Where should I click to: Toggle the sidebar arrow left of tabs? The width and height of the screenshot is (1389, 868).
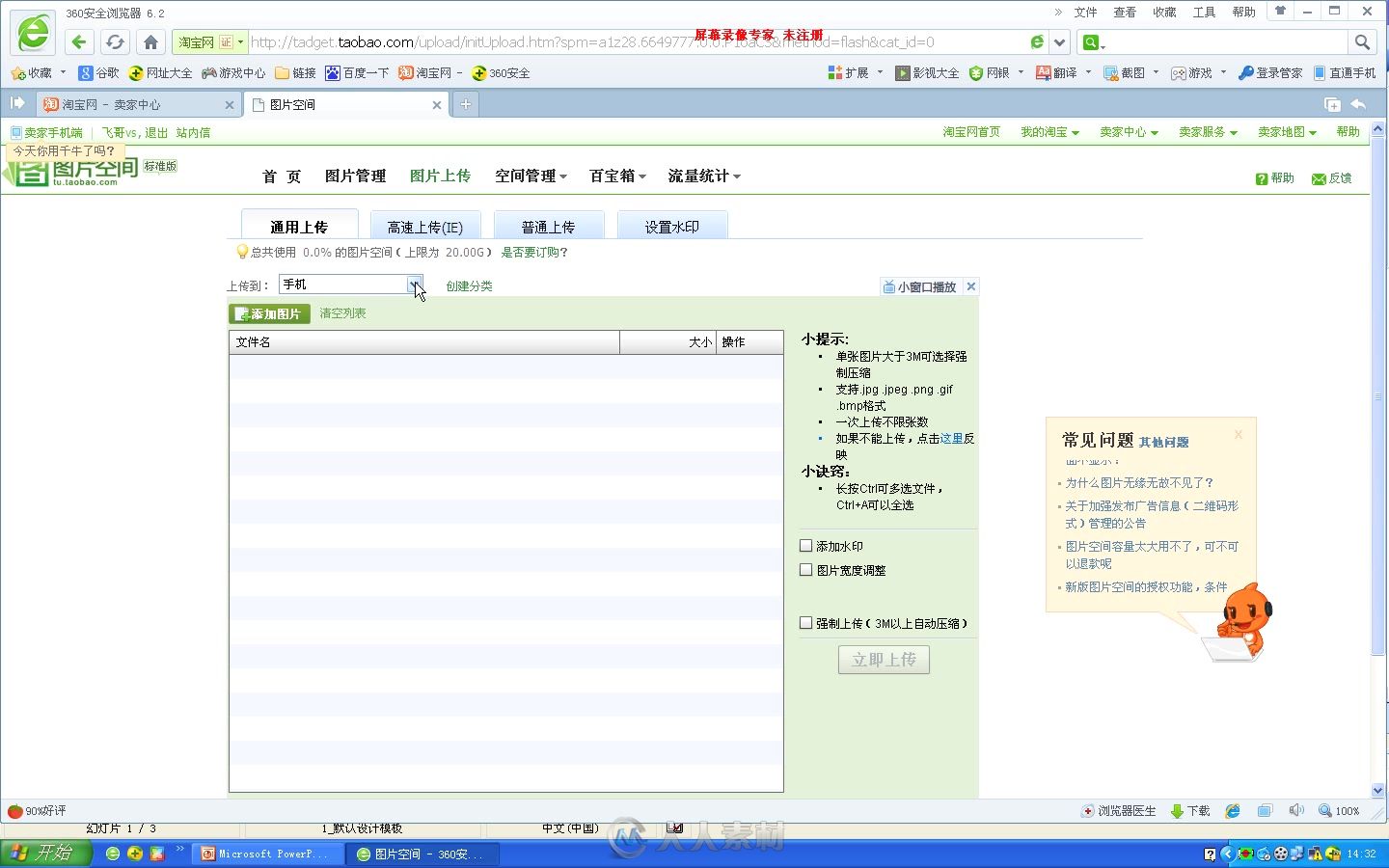17,103
